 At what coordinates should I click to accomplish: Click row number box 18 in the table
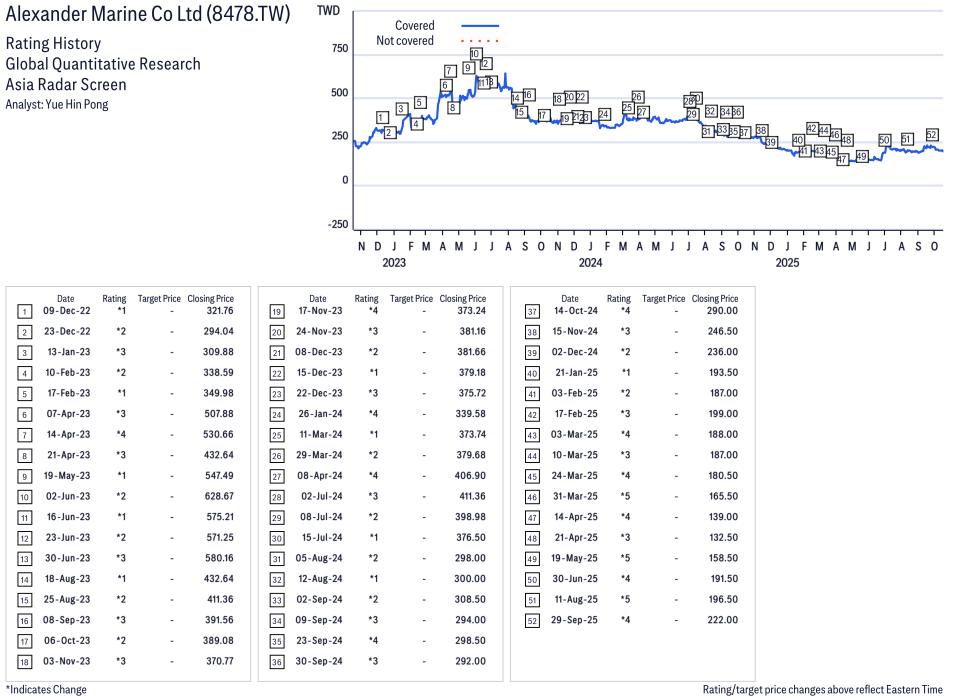pos(24,661)
